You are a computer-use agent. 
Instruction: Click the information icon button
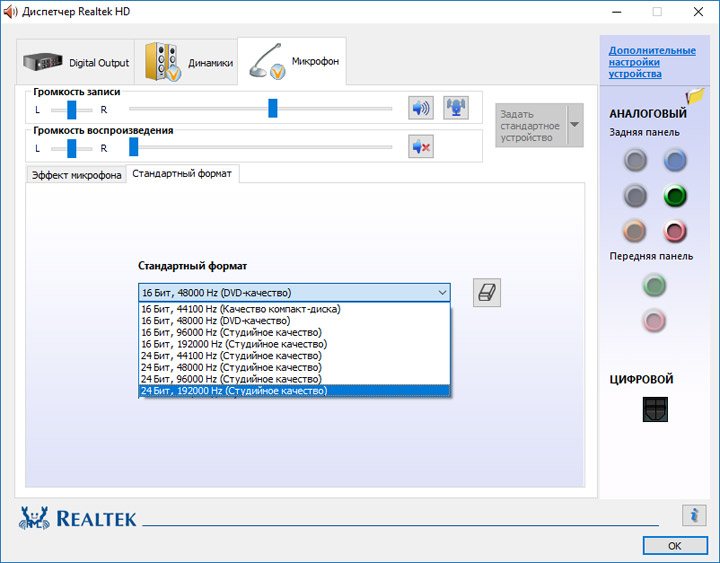pos(694,515)
